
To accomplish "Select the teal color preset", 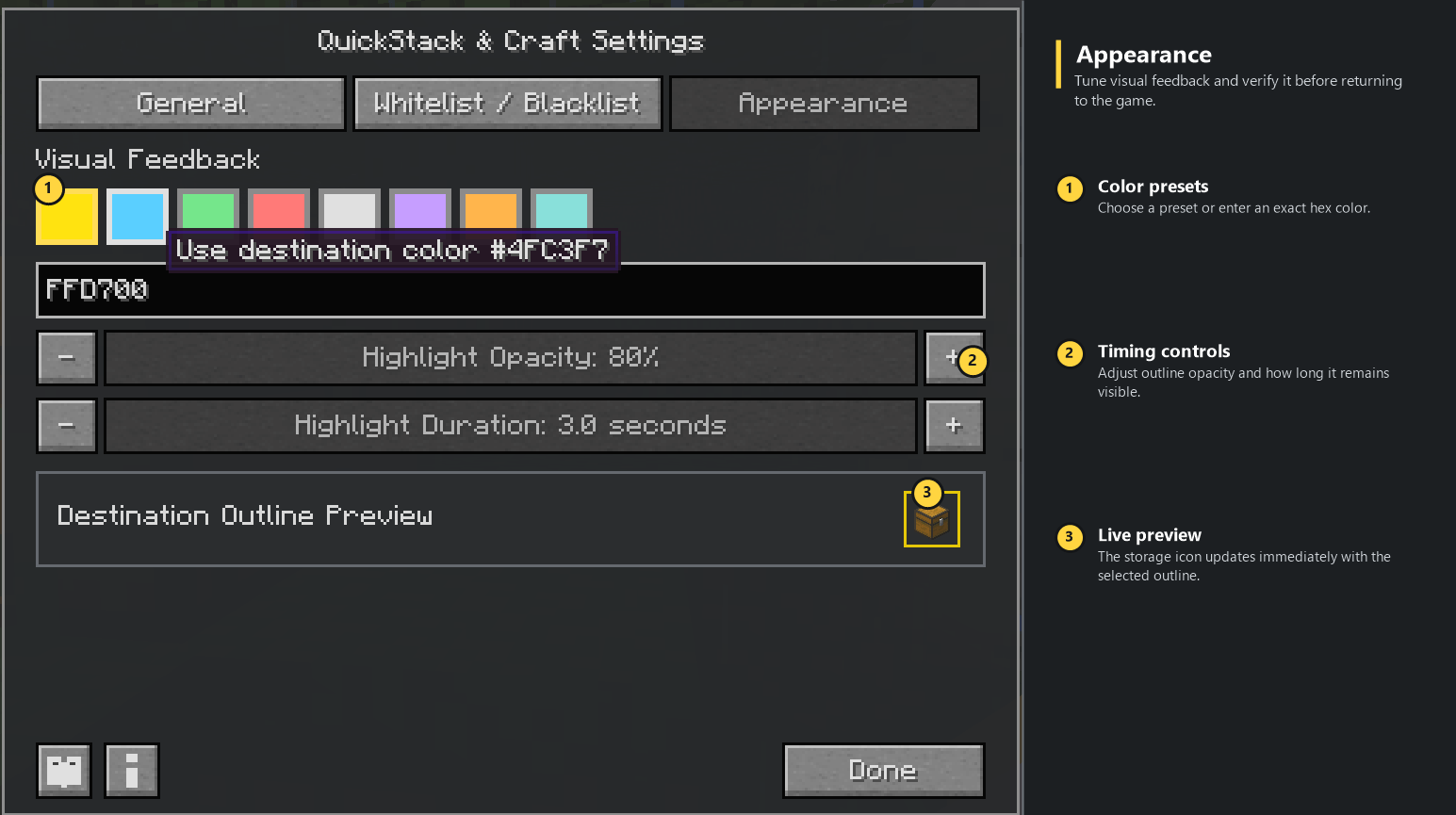I will click(x=562, y=209).
